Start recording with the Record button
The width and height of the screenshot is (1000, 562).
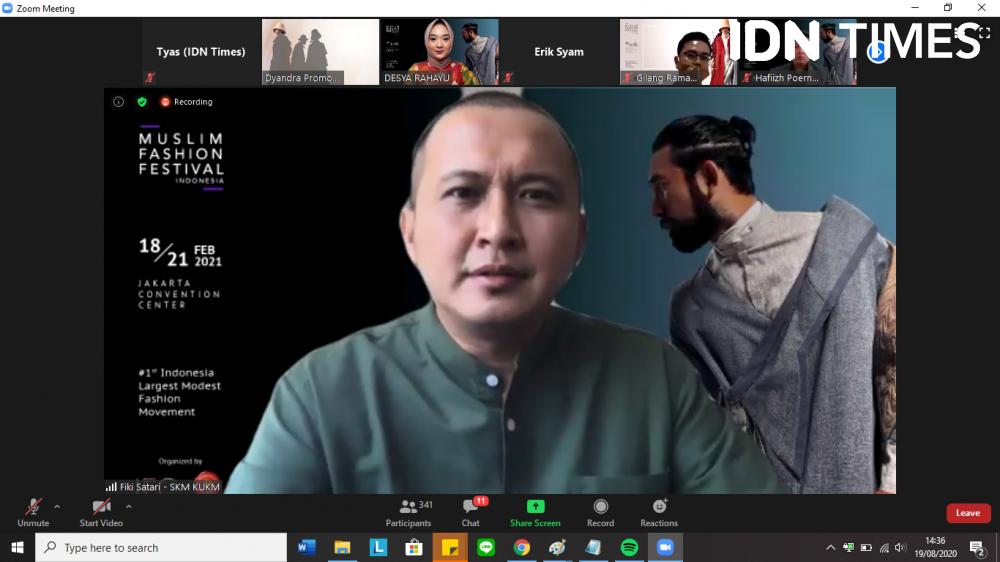click(600, 512)
